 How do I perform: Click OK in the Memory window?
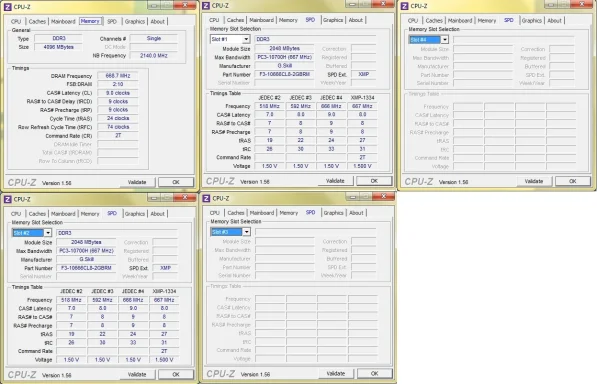pos(176,182)
